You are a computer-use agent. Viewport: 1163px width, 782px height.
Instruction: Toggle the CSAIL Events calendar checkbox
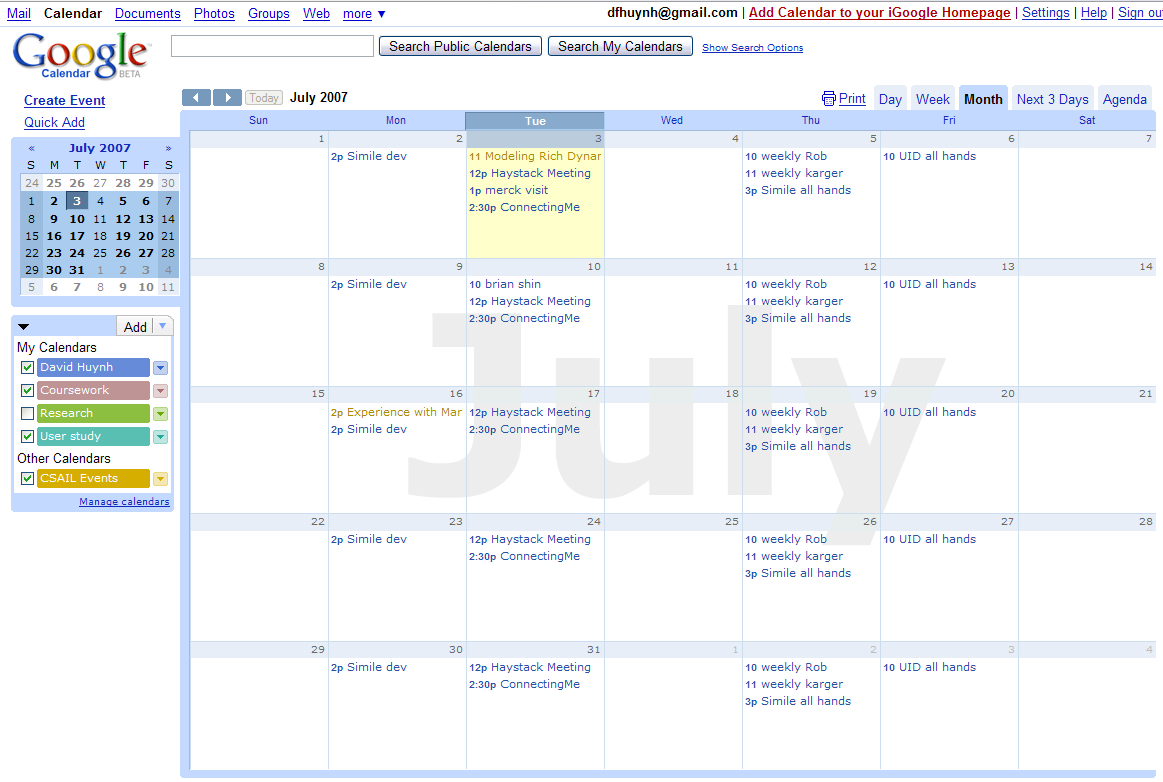coord(27,479)
